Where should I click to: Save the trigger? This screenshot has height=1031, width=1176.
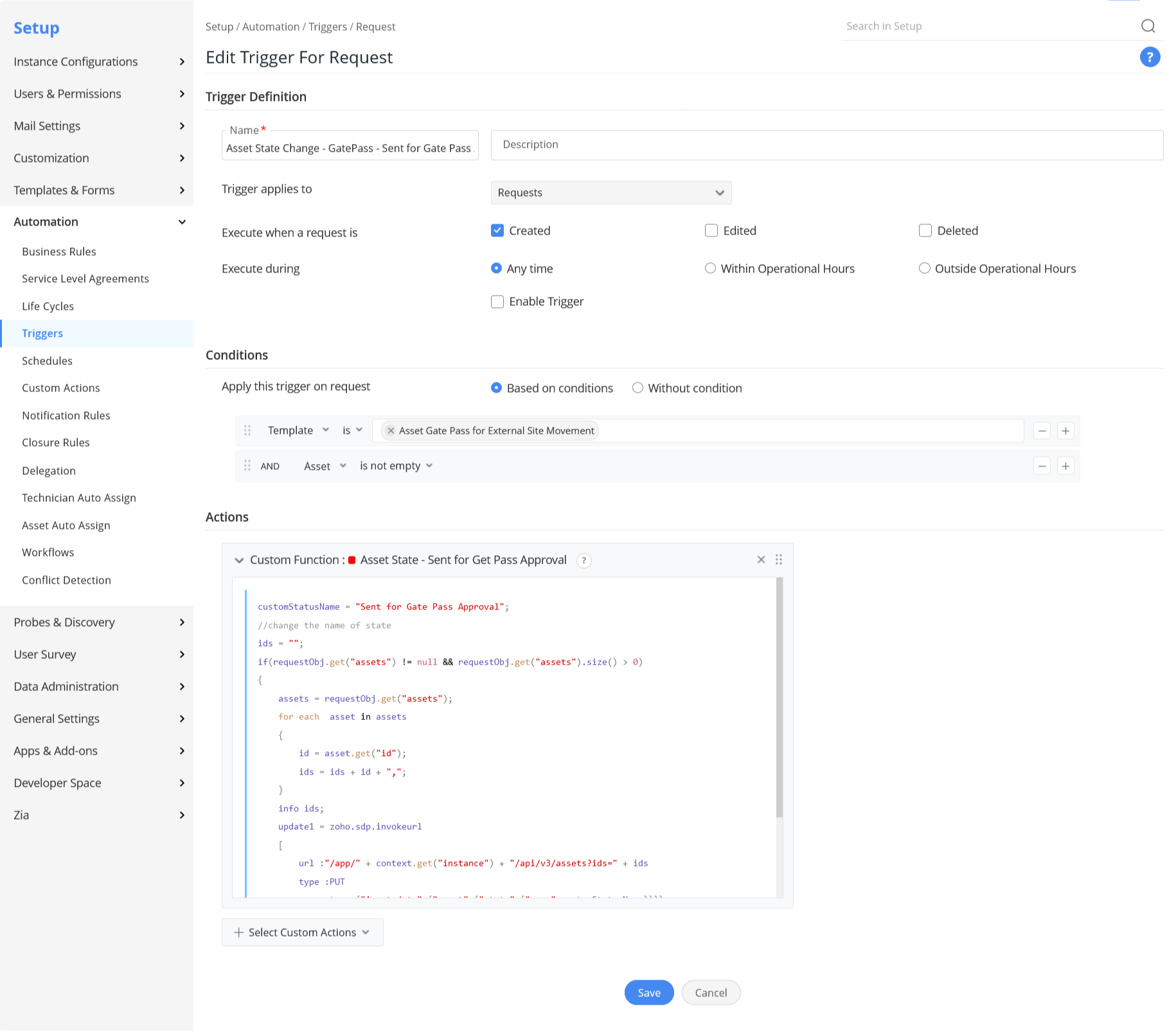(648, 992)
